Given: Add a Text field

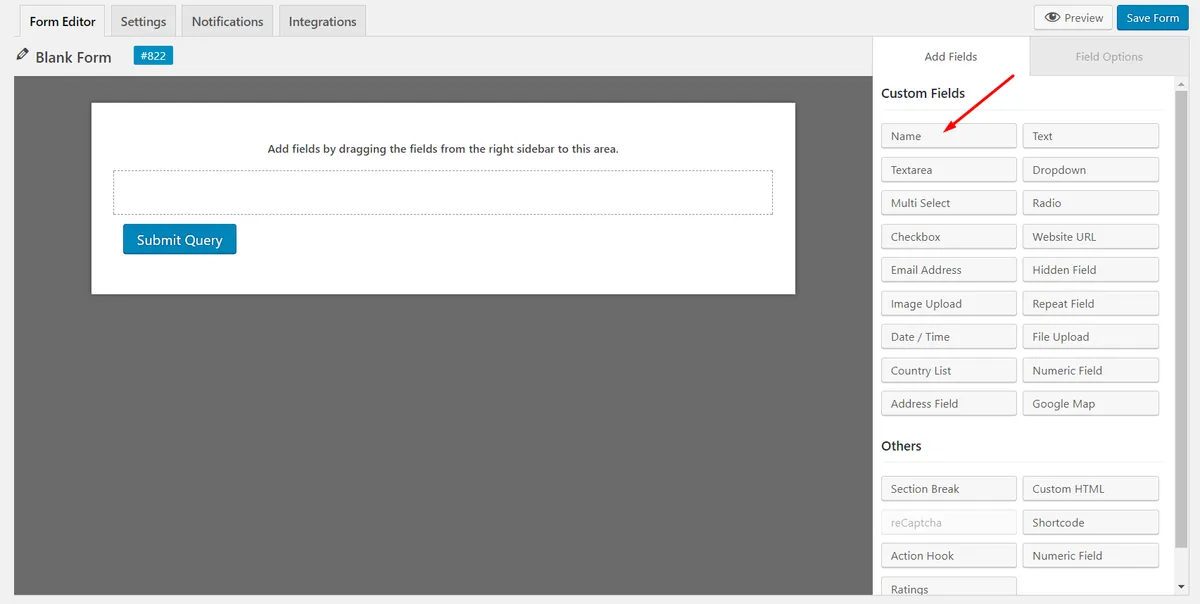Looking at the screenshot, I should point(1090,136).
